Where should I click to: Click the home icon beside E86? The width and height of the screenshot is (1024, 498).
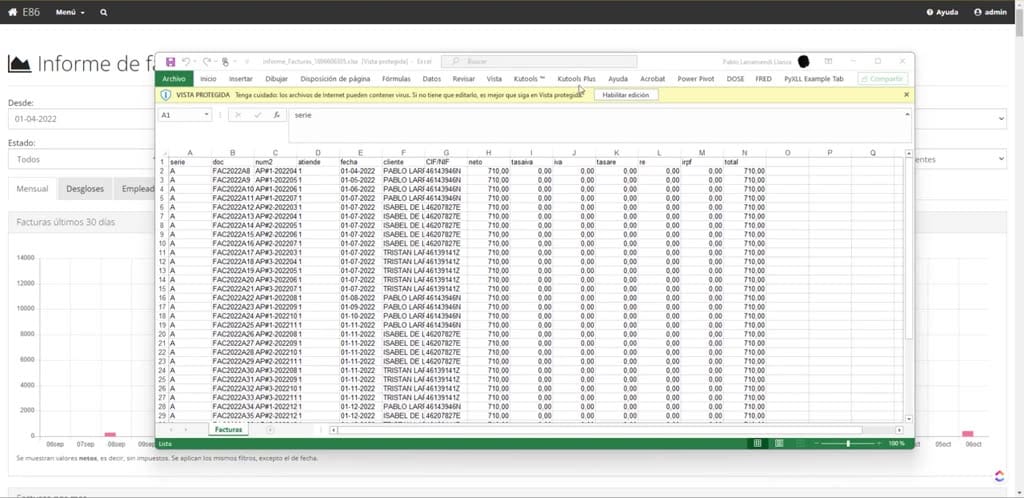click(12, 12)
